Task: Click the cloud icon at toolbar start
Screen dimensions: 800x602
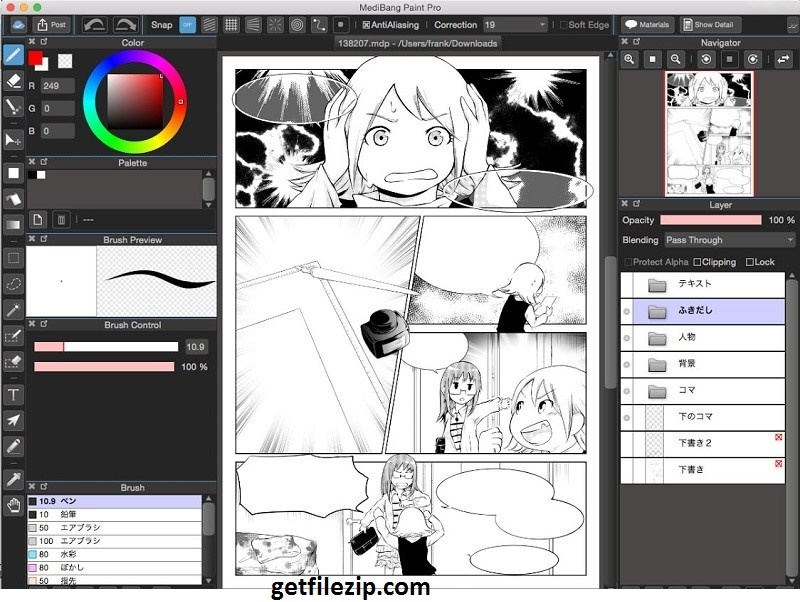Action: point(18,24)
